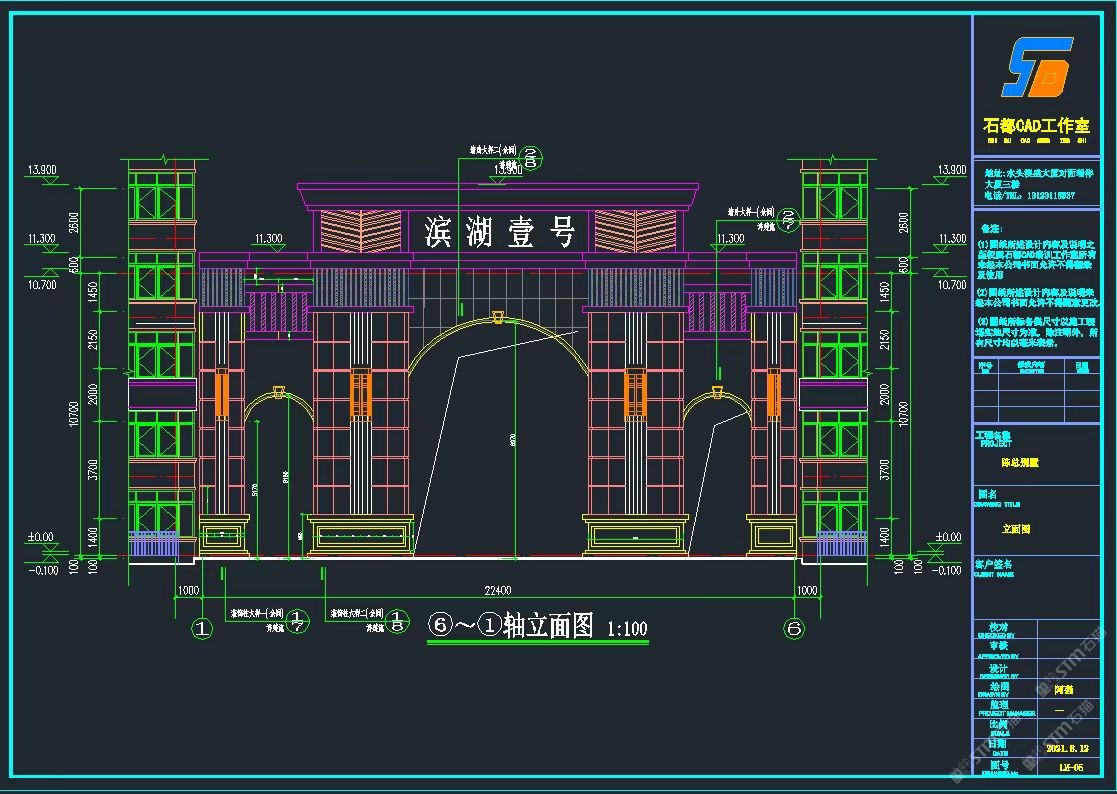Click axis bubble 6 at bottom right
This screenshot has height=794, width=1117.
794,629
